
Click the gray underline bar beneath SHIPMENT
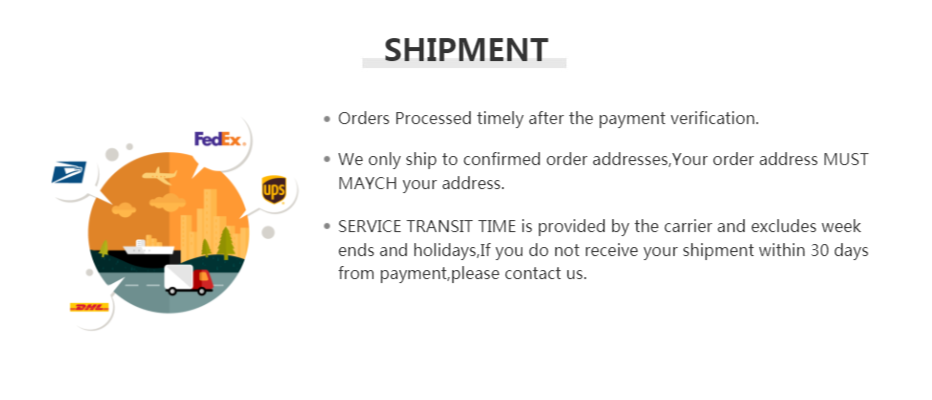click(x=464, y=65)
